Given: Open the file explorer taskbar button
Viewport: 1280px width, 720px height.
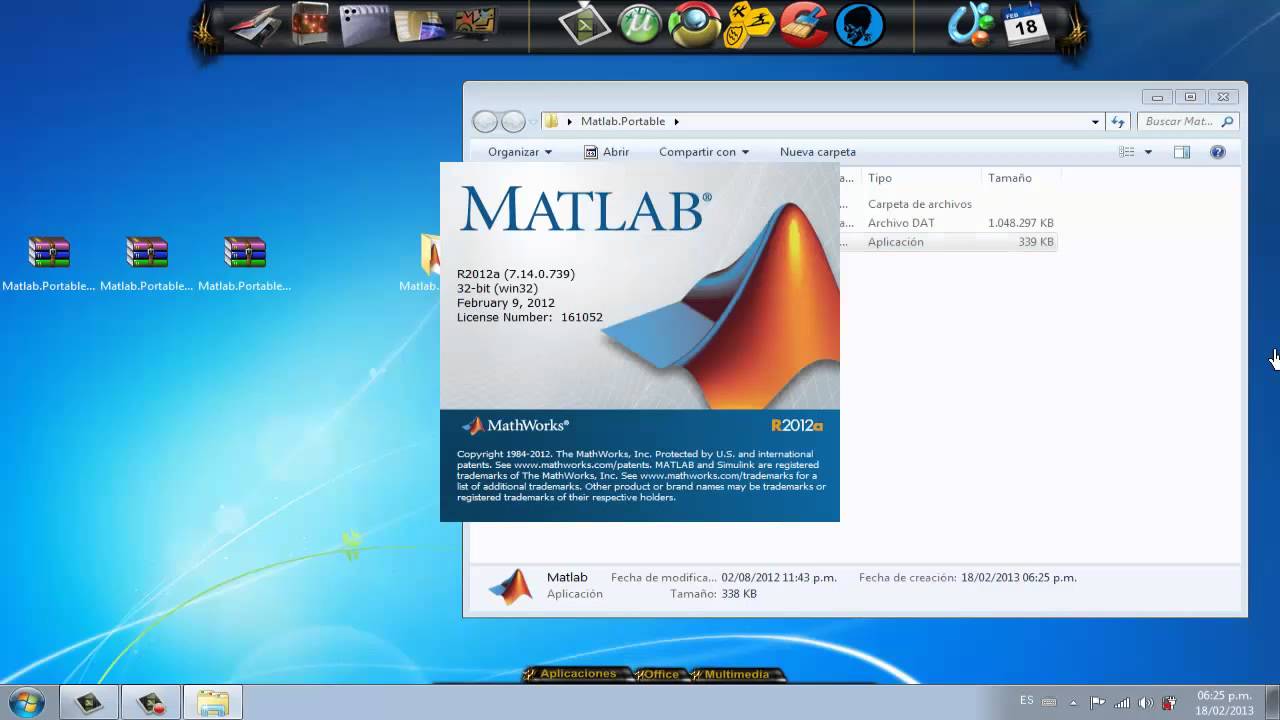Looking at the screenshot, I should tap(212, 702).
